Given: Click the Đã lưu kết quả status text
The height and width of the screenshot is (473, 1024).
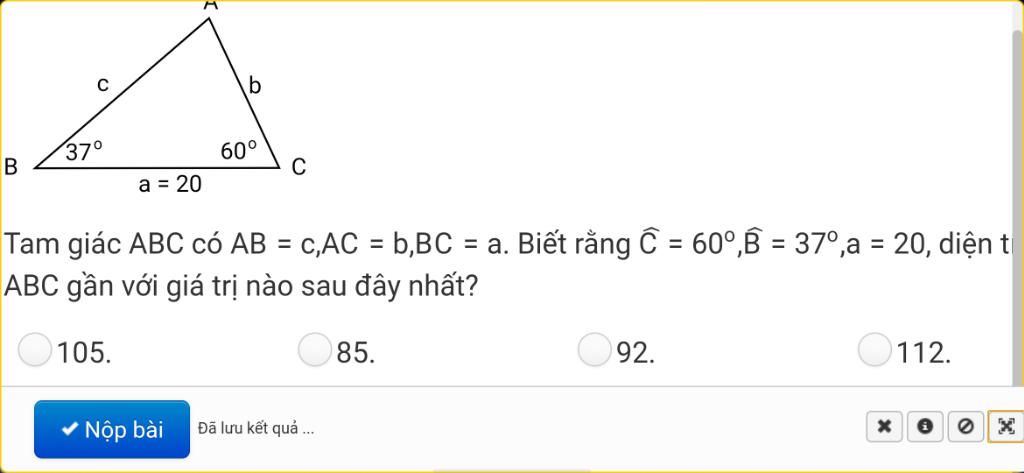Looking at the screenshot, I should coord(257,429).
